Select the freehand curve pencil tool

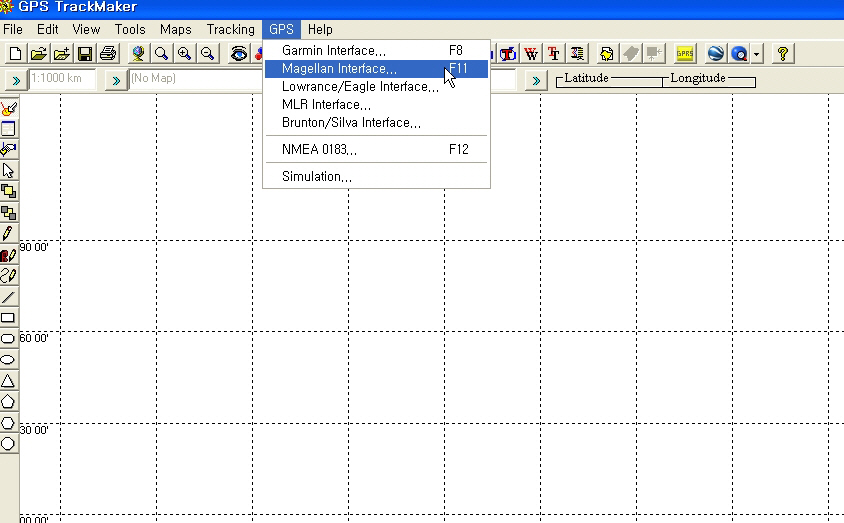point(9,275)
